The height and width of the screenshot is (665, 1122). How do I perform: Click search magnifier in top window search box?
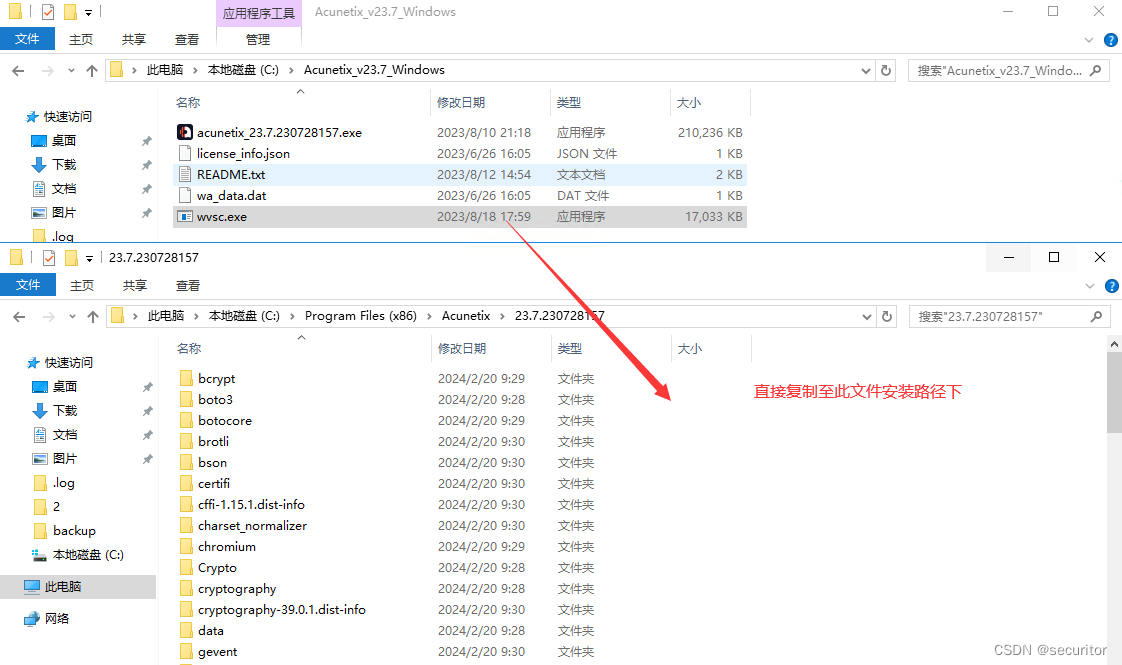pos(1096,70)
